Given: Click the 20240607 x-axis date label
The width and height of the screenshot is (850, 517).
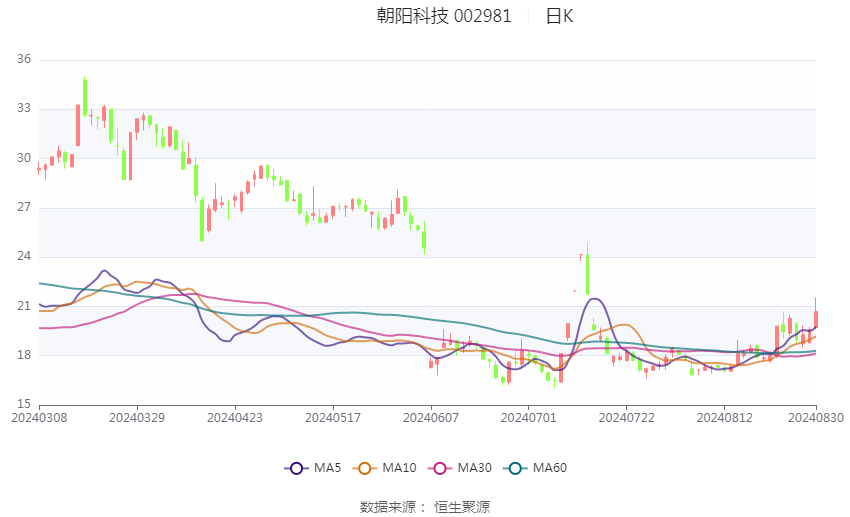Looking at the screenshot, I should pyautogui.click(x=431, y=418).
